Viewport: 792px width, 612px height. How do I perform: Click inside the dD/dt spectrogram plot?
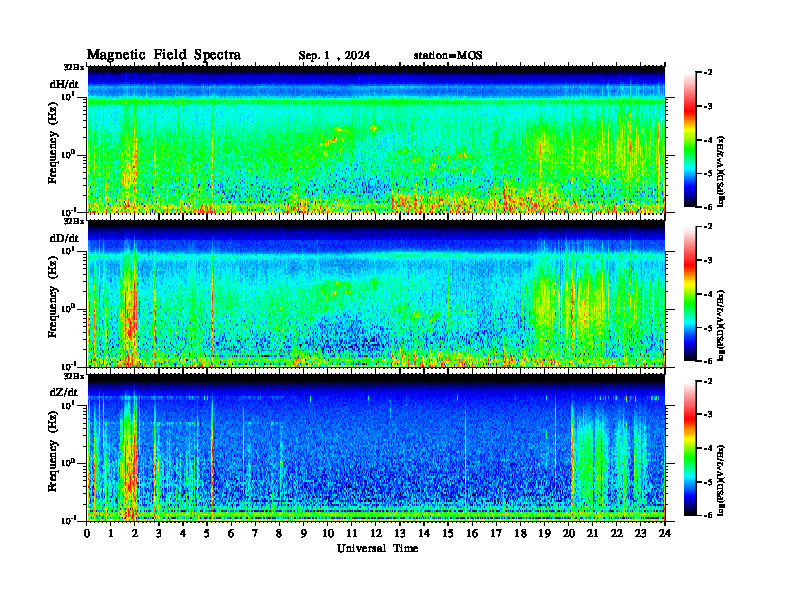coord(376,294)
